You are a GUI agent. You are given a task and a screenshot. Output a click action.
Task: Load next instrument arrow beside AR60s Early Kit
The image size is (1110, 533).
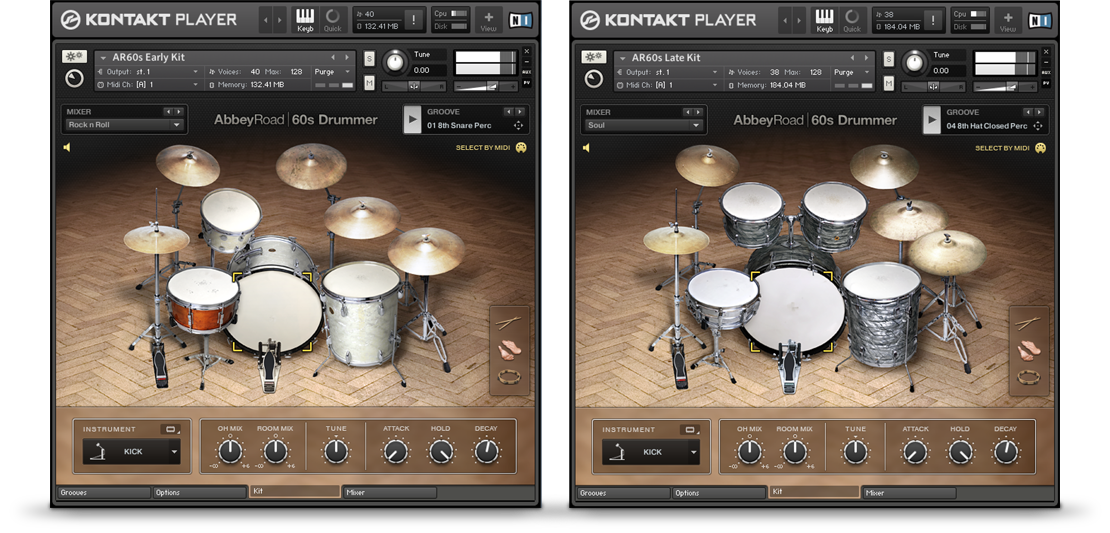(x=347, y=57)
